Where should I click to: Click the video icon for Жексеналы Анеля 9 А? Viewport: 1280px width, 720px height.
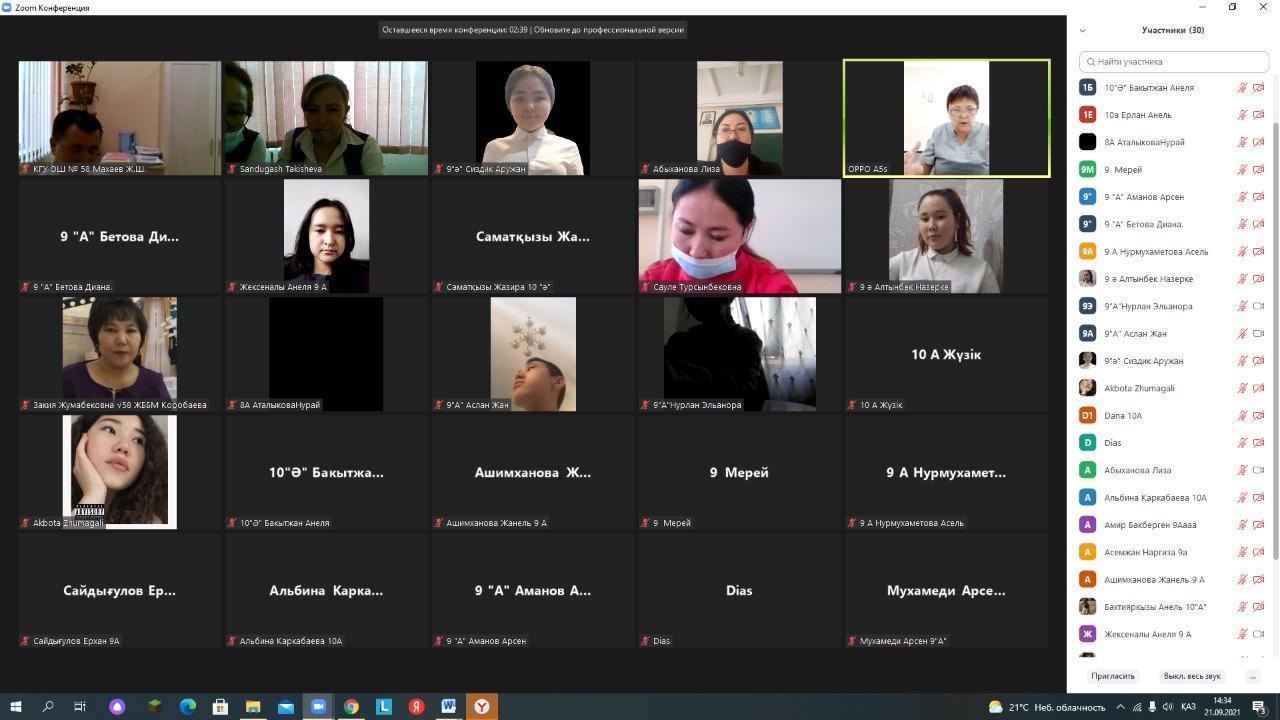click(1258, 634)
